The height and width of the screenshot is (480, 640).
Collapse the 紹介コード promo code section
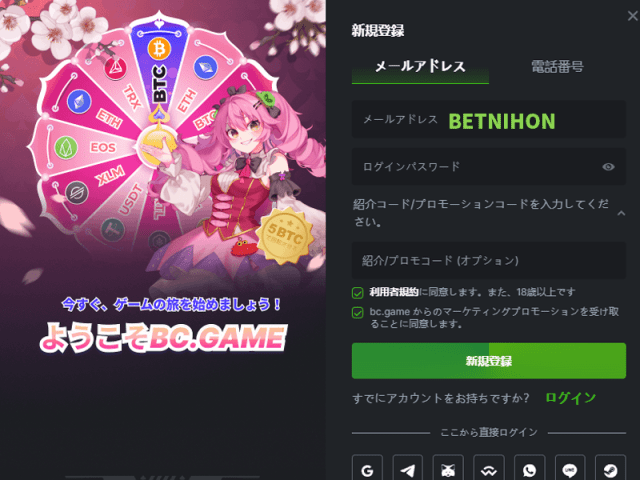pos(621,213)
